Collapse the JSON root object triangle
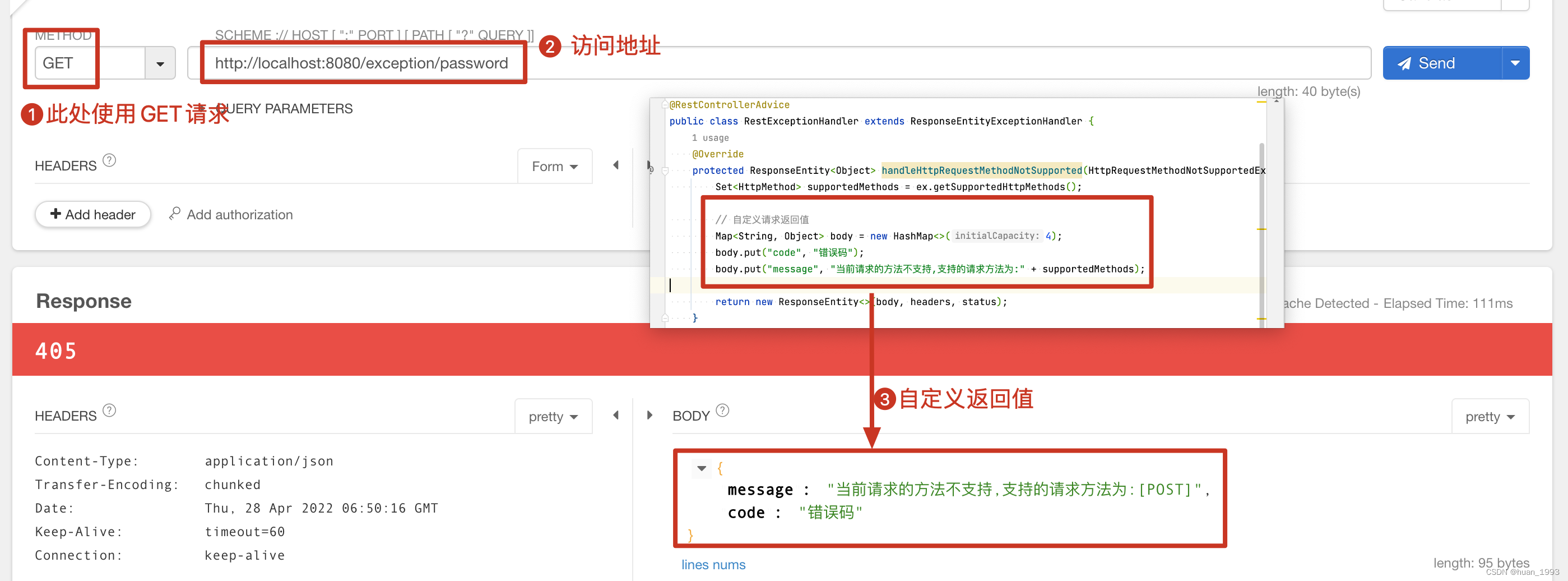The image size is (1568, 581). (x=701, y=468)
